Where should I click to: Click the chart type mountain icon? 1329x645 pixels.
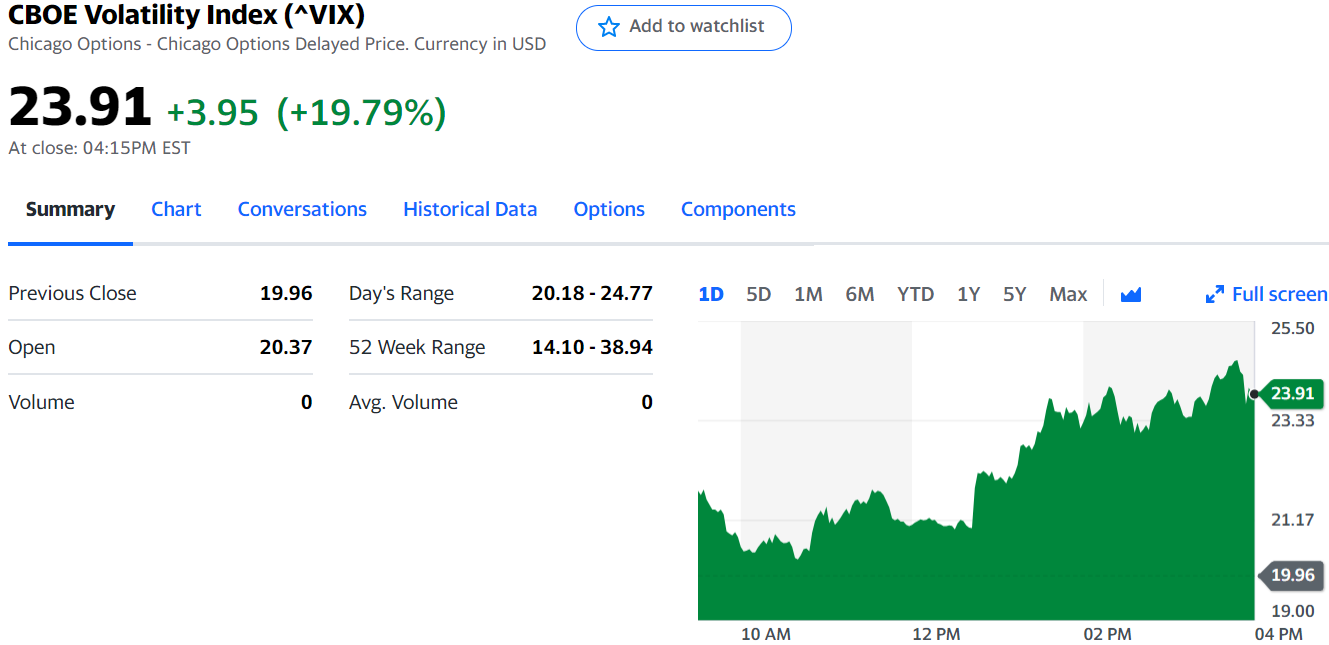click(1131, 294)
